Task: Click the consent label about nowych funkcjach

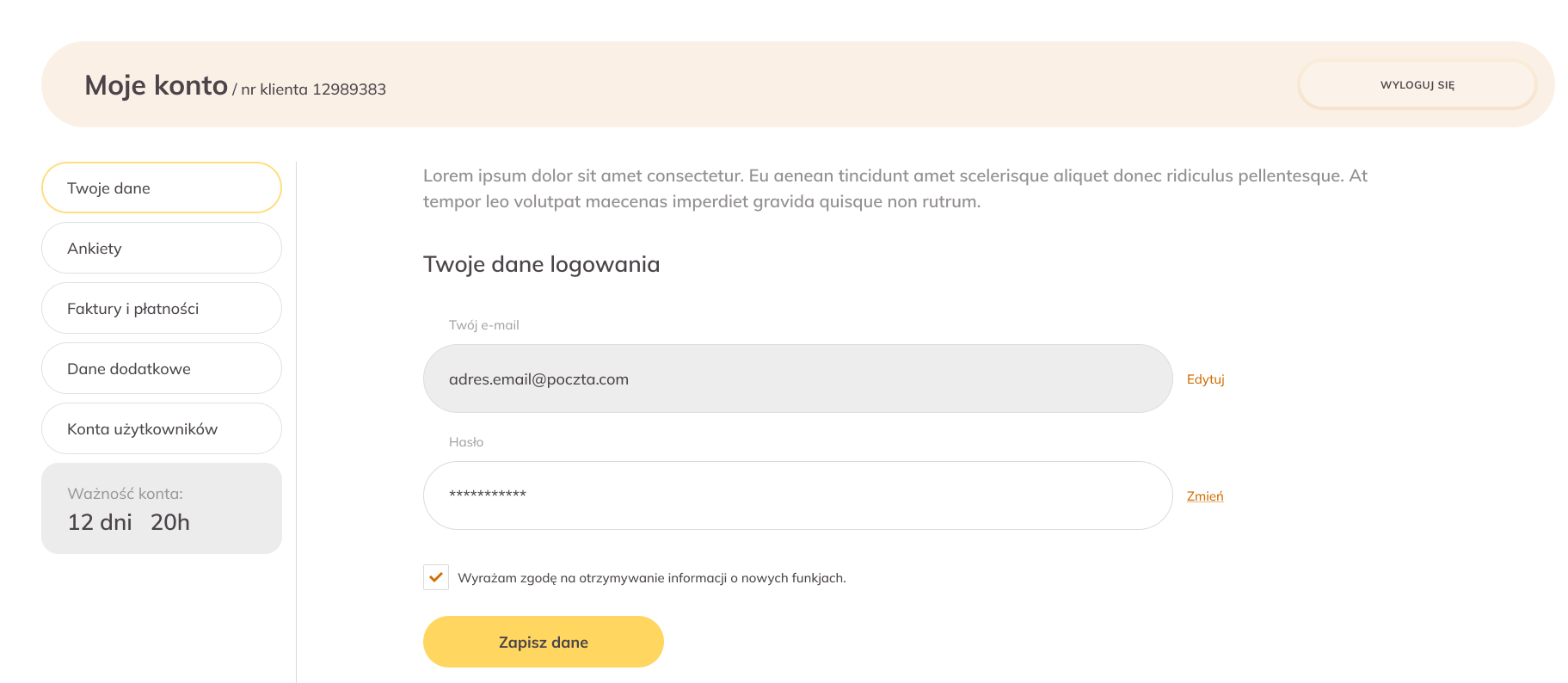Action: [651, 578]
